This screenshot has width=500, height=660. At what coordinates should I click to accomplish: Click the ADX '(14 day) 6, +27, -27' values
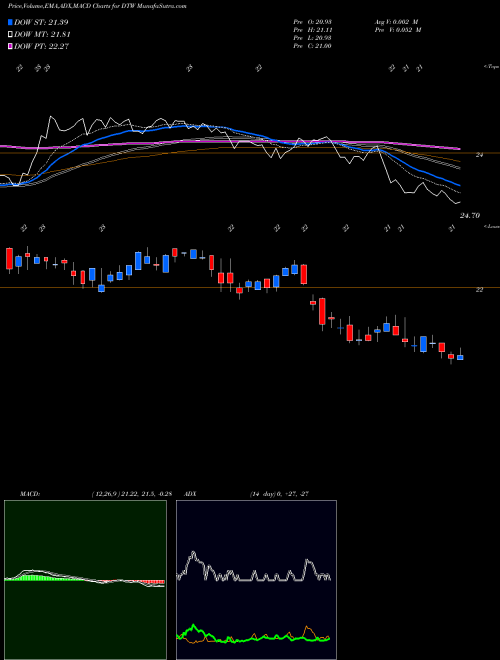pyautogui.click(x=279, y=494)
